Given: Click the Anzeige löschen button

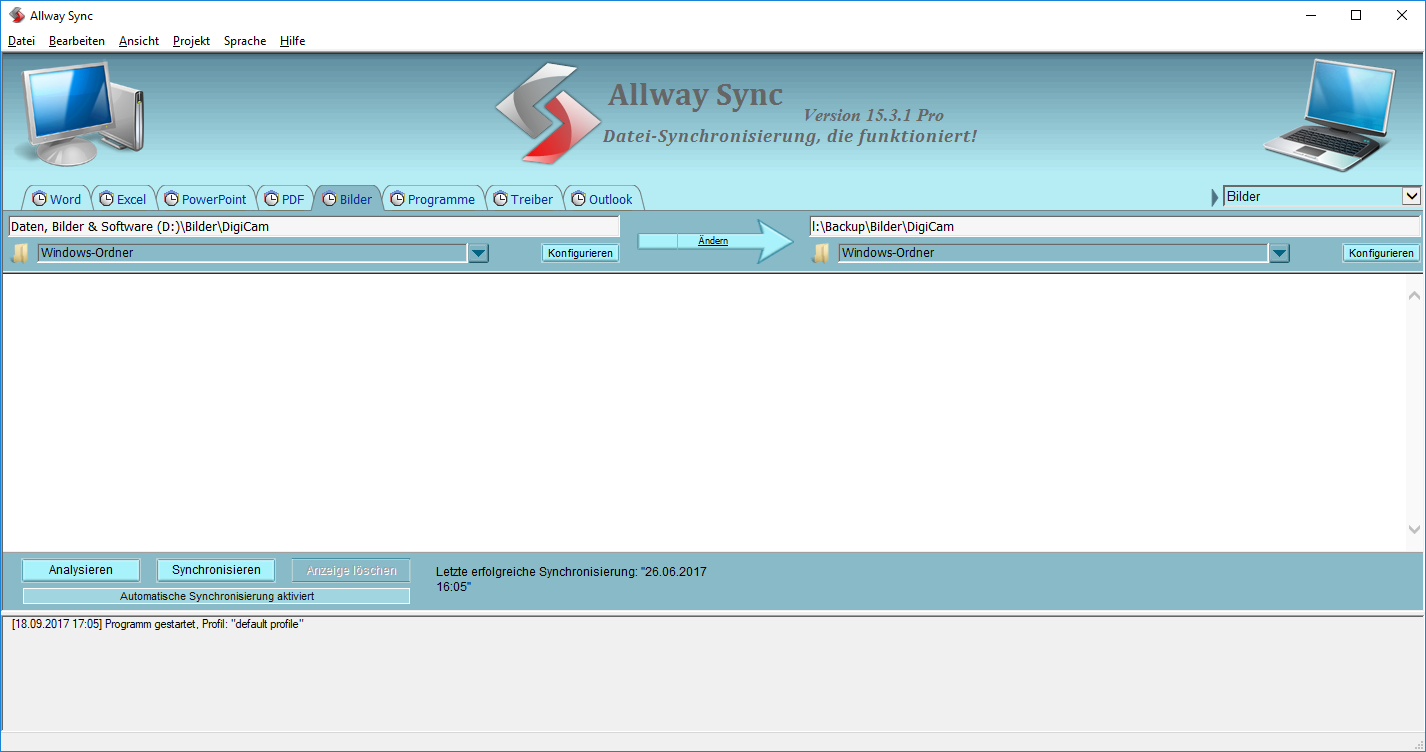Looking at the screenshot, I should (x=351, y=570).
